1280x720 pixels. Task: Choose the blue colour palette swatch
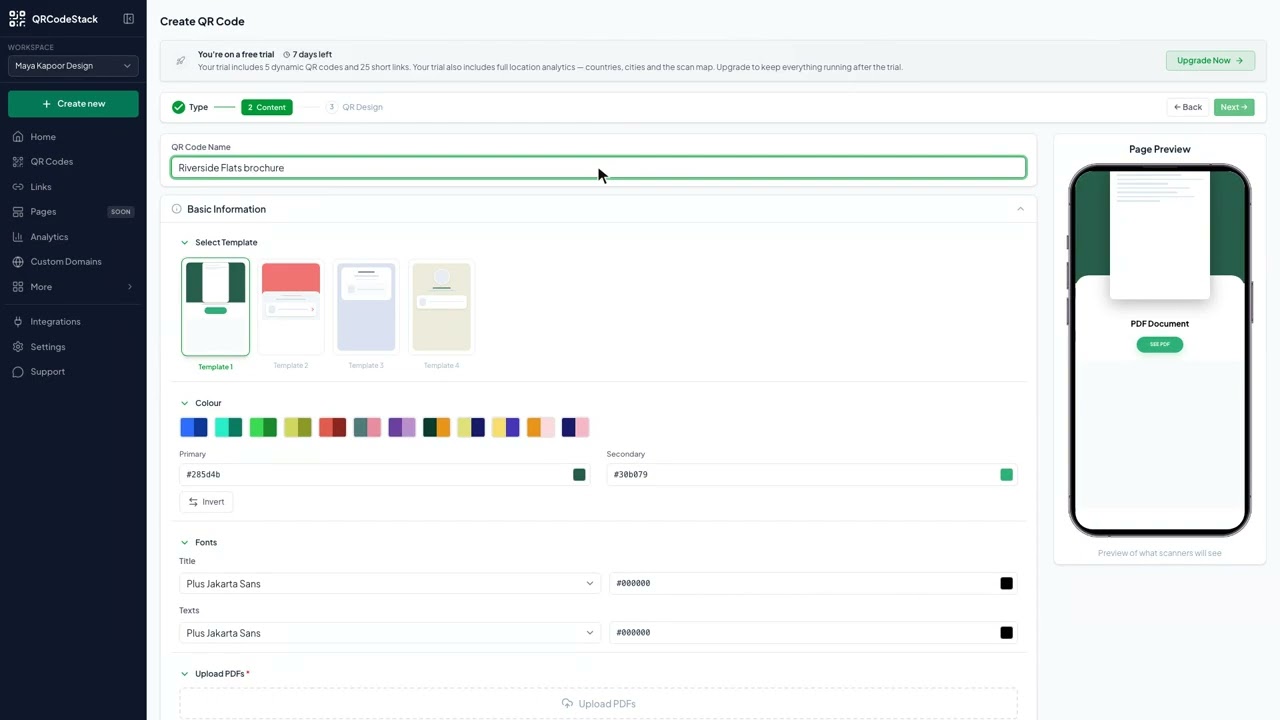[x=194, y=428]
